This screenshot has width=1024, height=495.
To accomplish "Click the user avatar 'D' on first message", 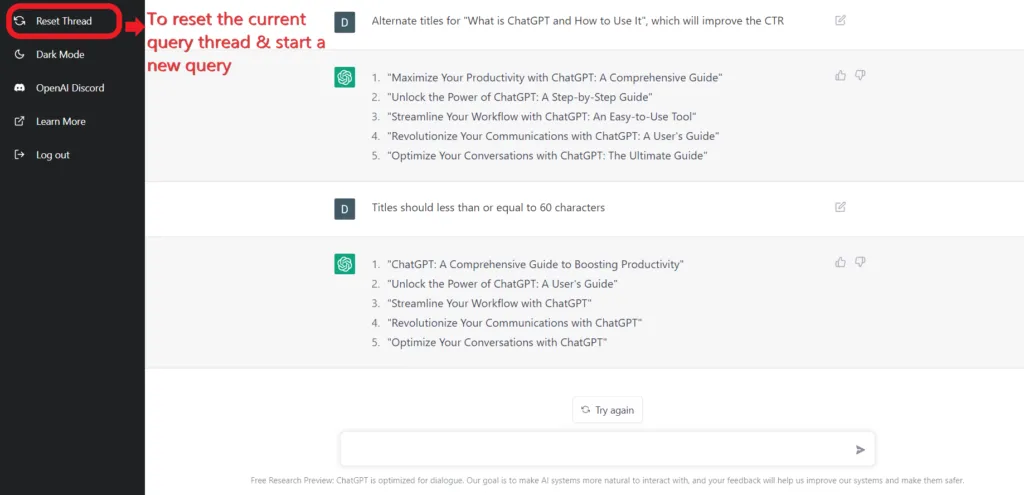I will (x=344, y=22).
